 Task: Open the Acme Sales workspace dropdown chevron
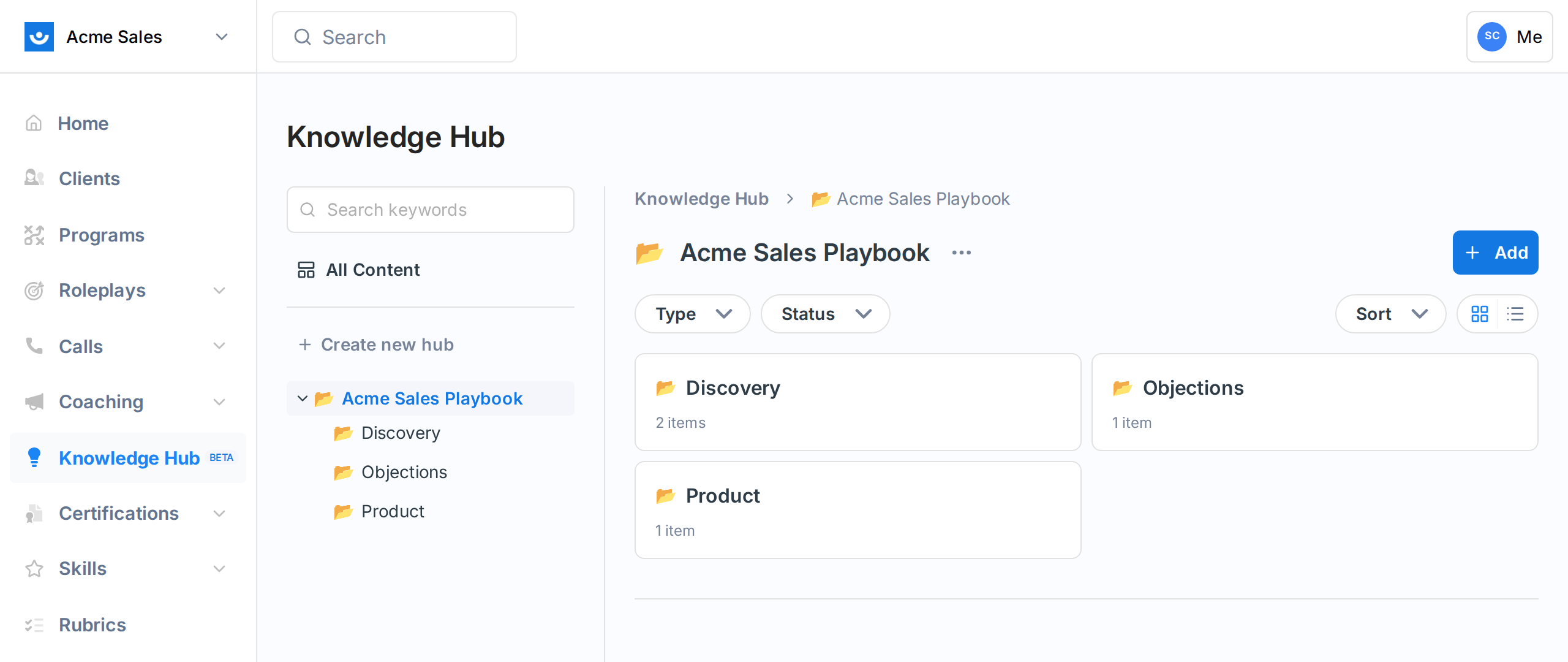[x=222, y=37]
